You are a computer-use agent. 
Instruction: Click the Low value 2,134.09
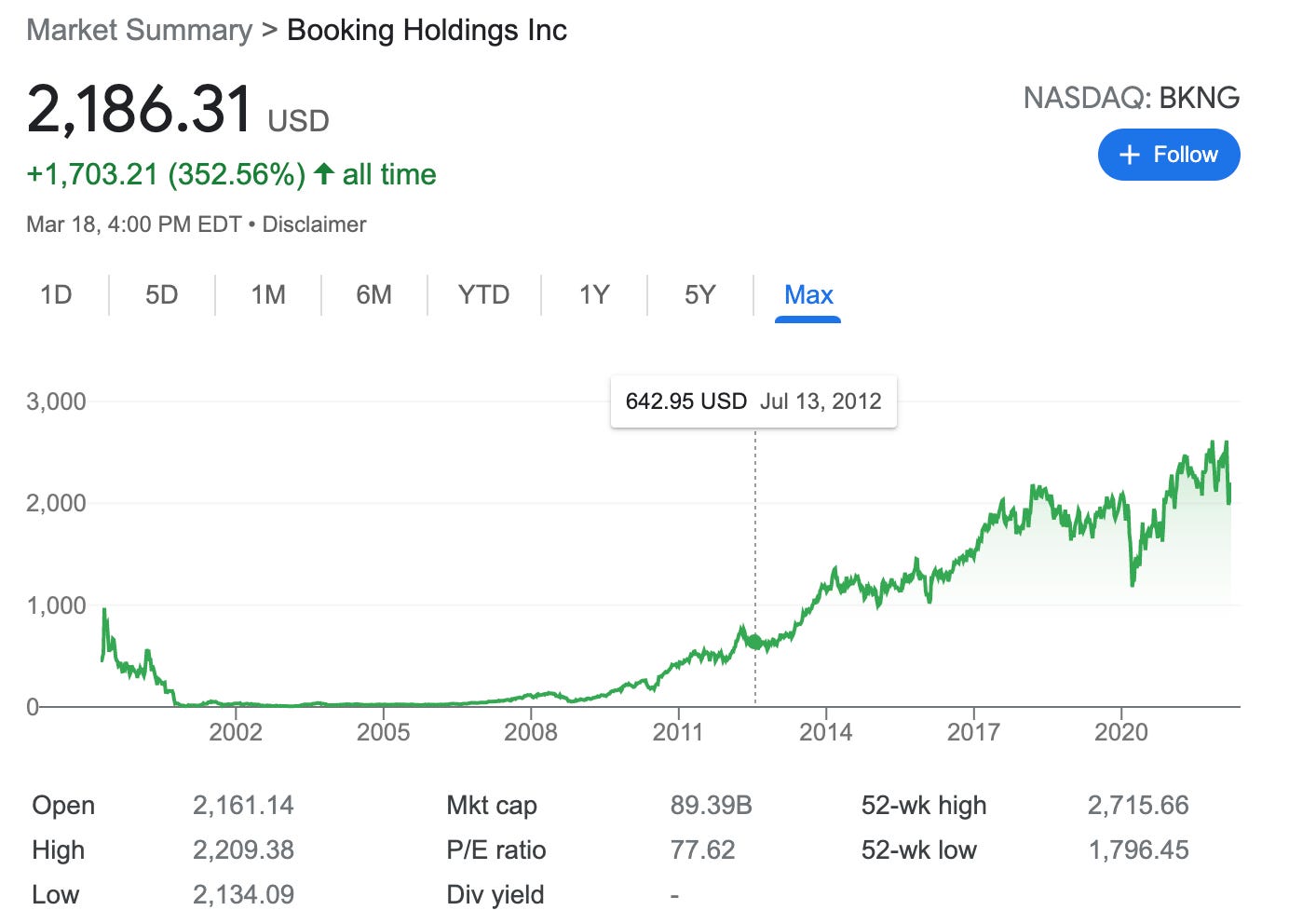(x=243, y=895)
